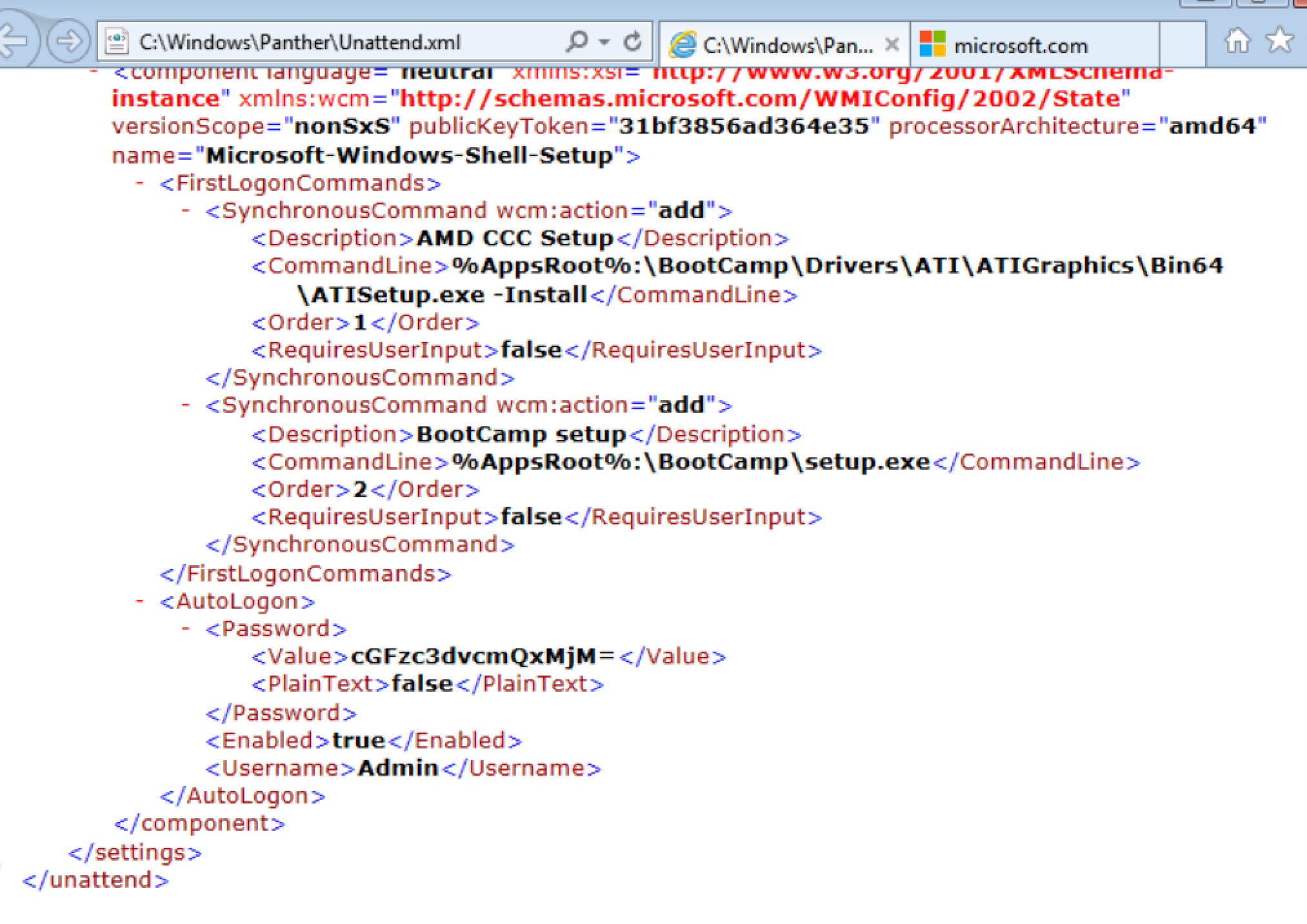1307x924 pixels.
Task: Click the address bar showing Unattend.xml path
Action: pyautogui.click(x=374, y=43)
